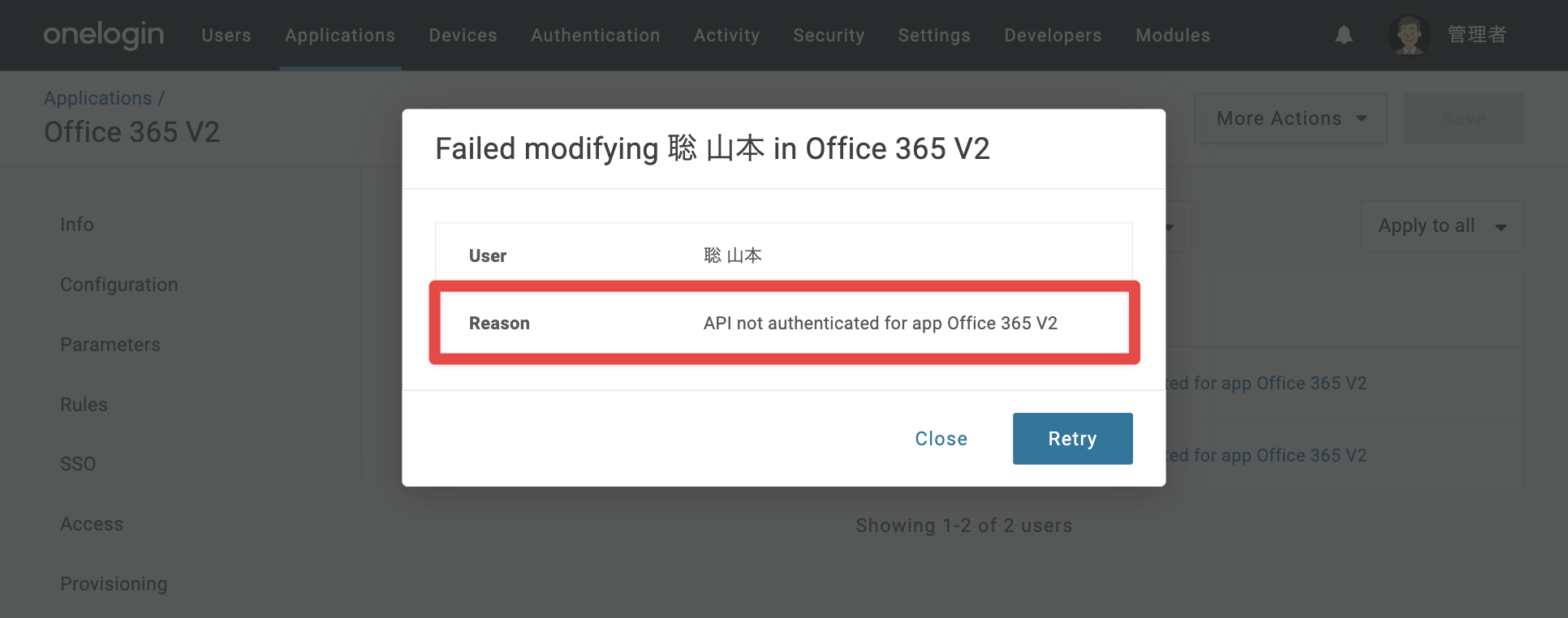
Task: Open the Developers menu
Action: tap(1053, 36)
